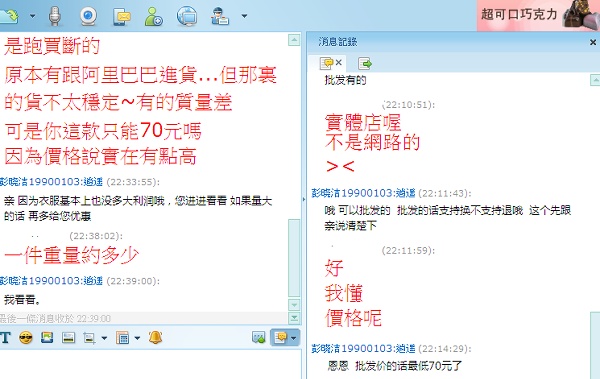
Task: Export the chat history with arrow icon
Action: coord(365,63)
